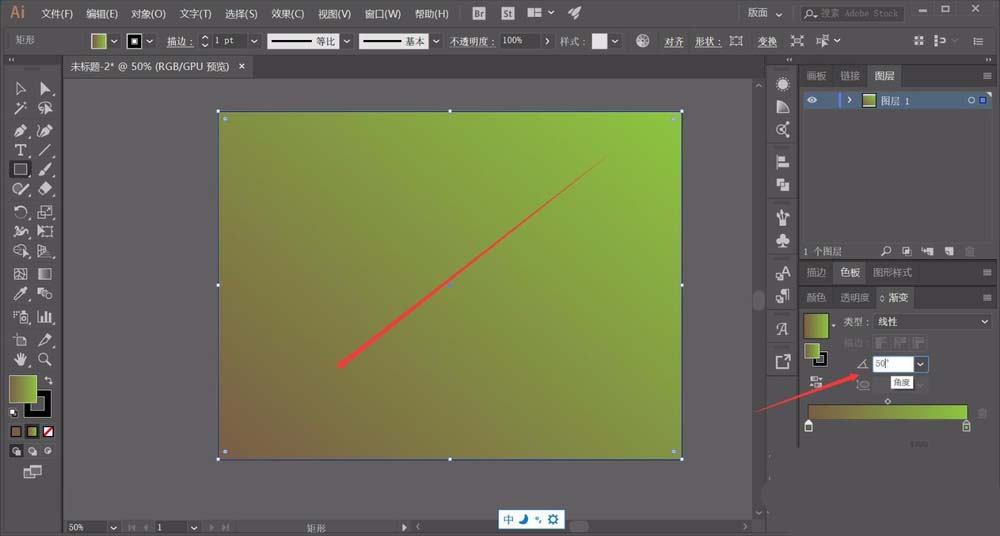Enable Draw Behind mode
Image resolution: width=1000 pixels, height=536 pixels.
33,451
